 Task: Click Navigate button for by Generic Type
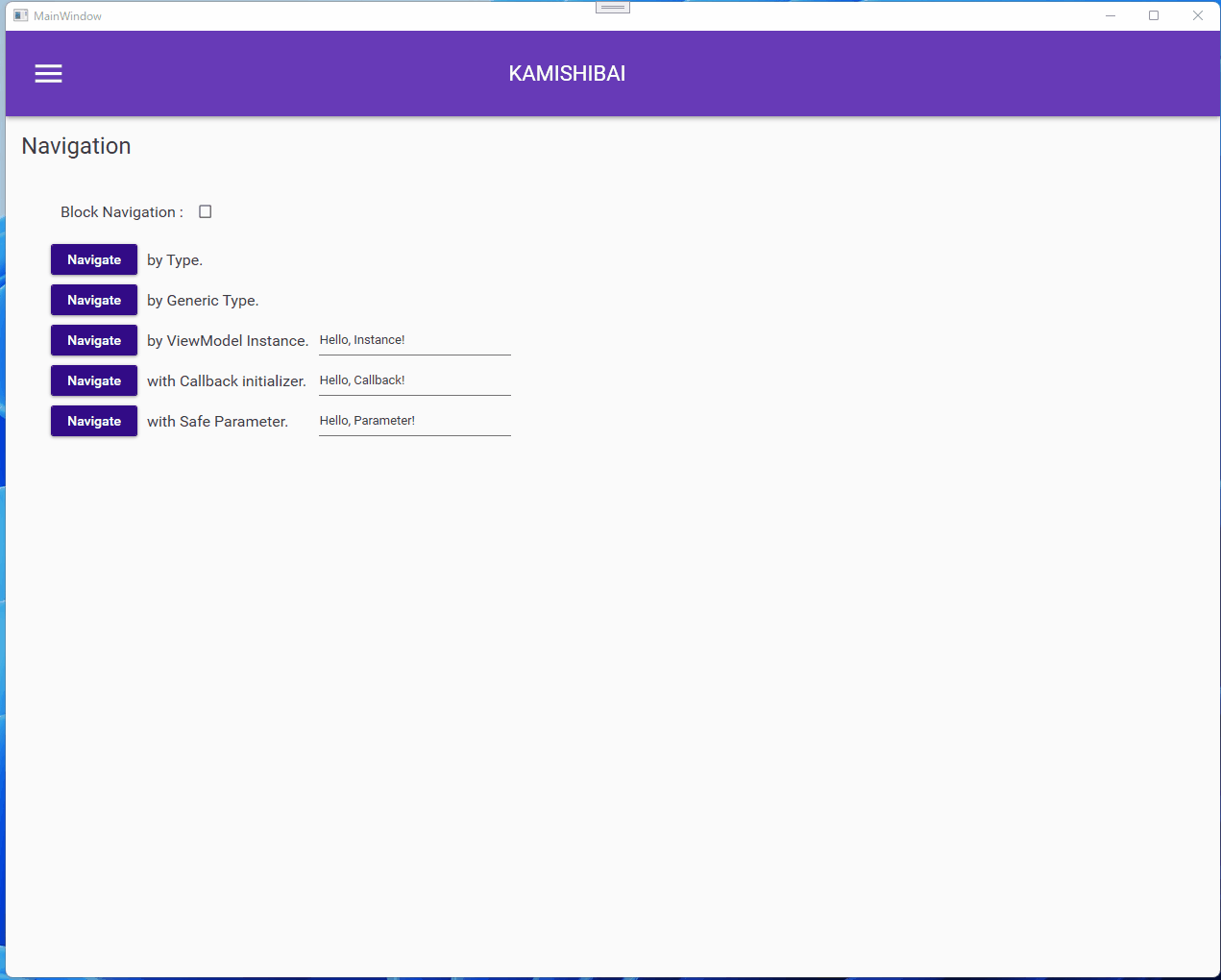click(x=94, y=300)
